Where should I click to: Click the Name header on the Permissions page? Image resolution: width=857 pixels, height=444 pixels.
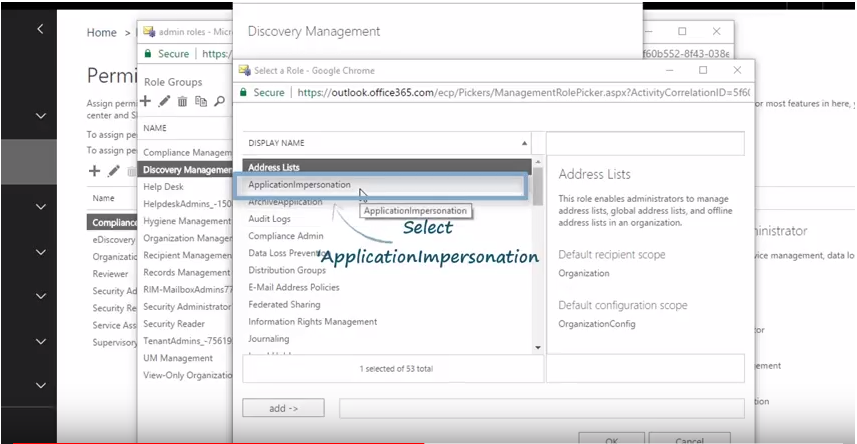pos(103,198)
